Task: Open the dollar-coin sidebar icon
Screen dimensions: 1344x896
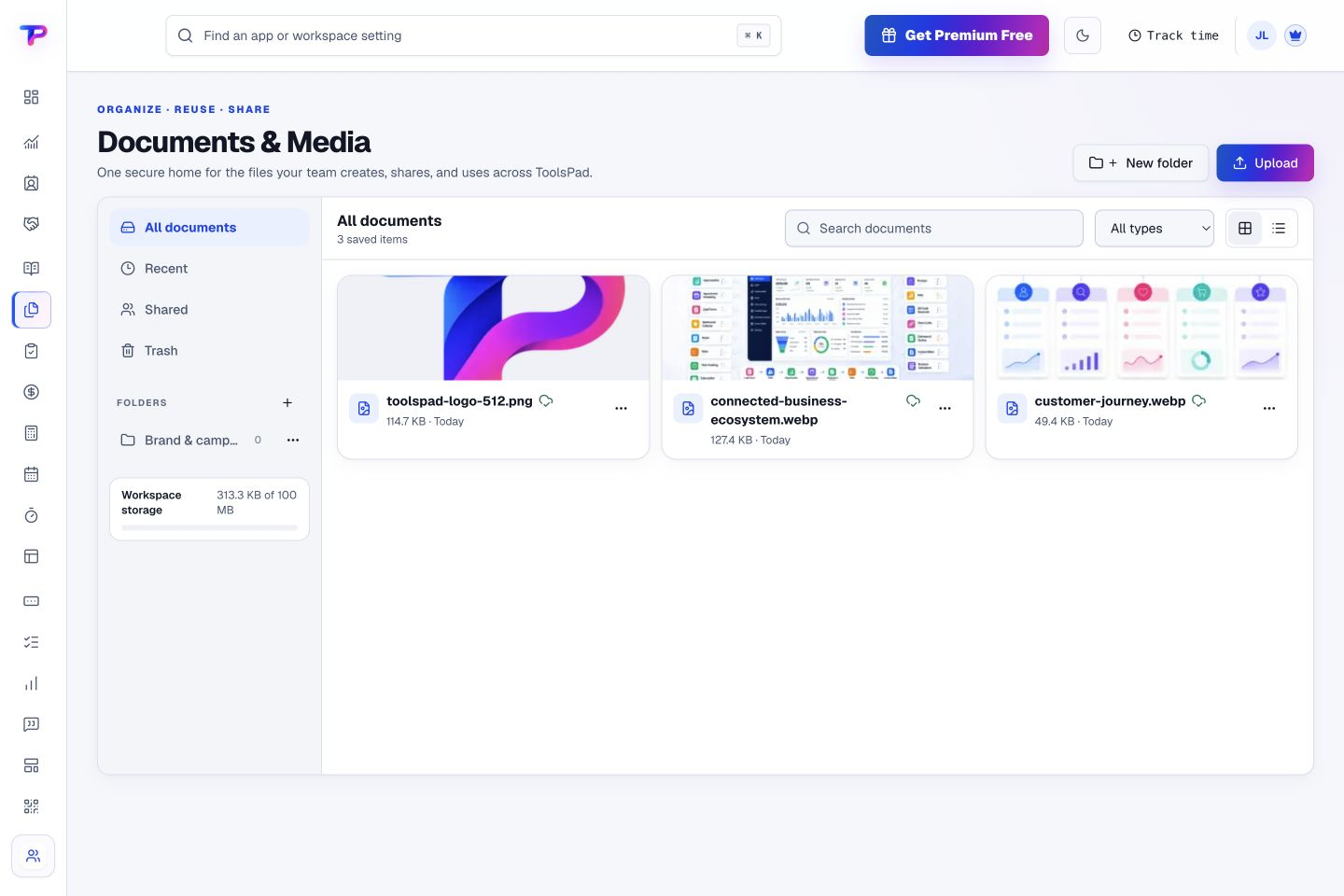Action: (31, 392)
